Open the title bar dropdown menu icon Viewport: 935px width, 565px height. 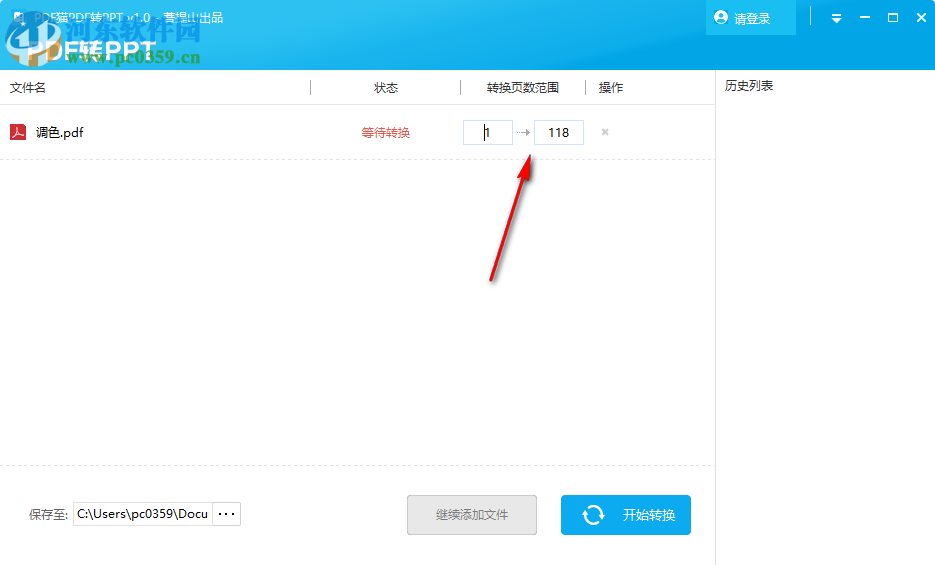pyautogui.click(x=837, y=18)
